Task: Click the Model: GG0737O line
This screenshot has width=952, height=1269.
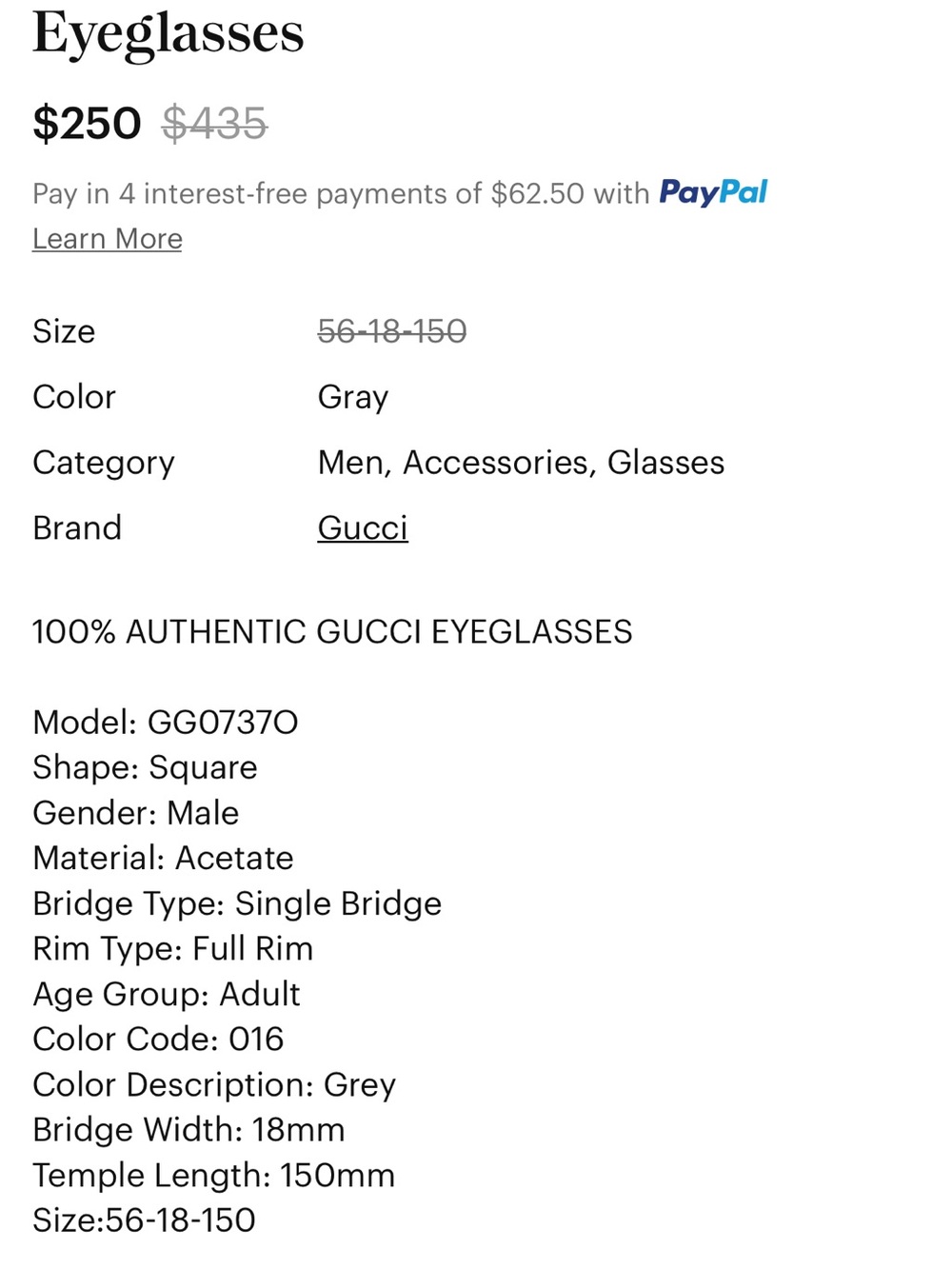Action: pyautogui.click(x=166, y=723)
